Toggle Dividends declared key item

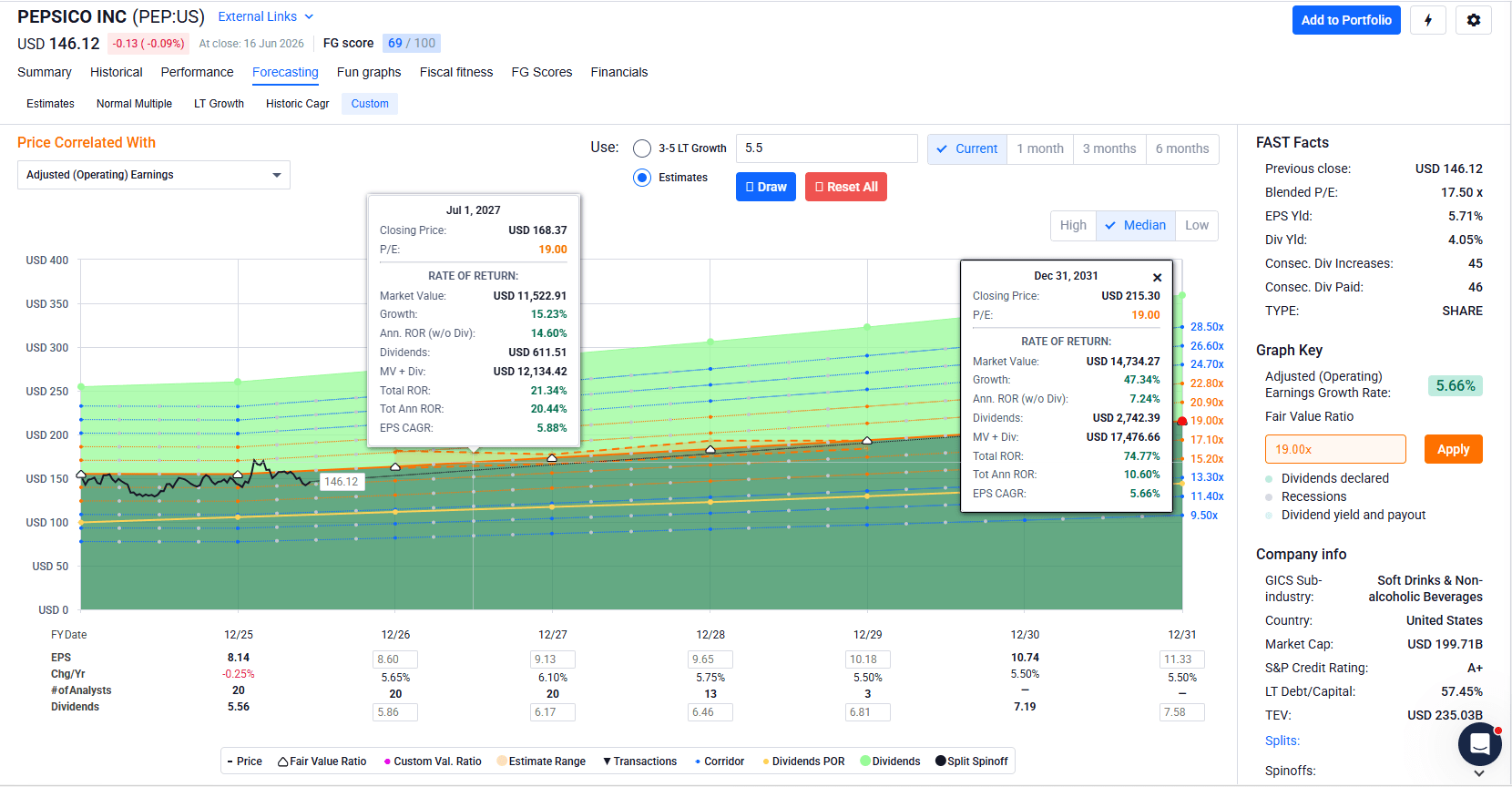click(x=1327, y=478)
